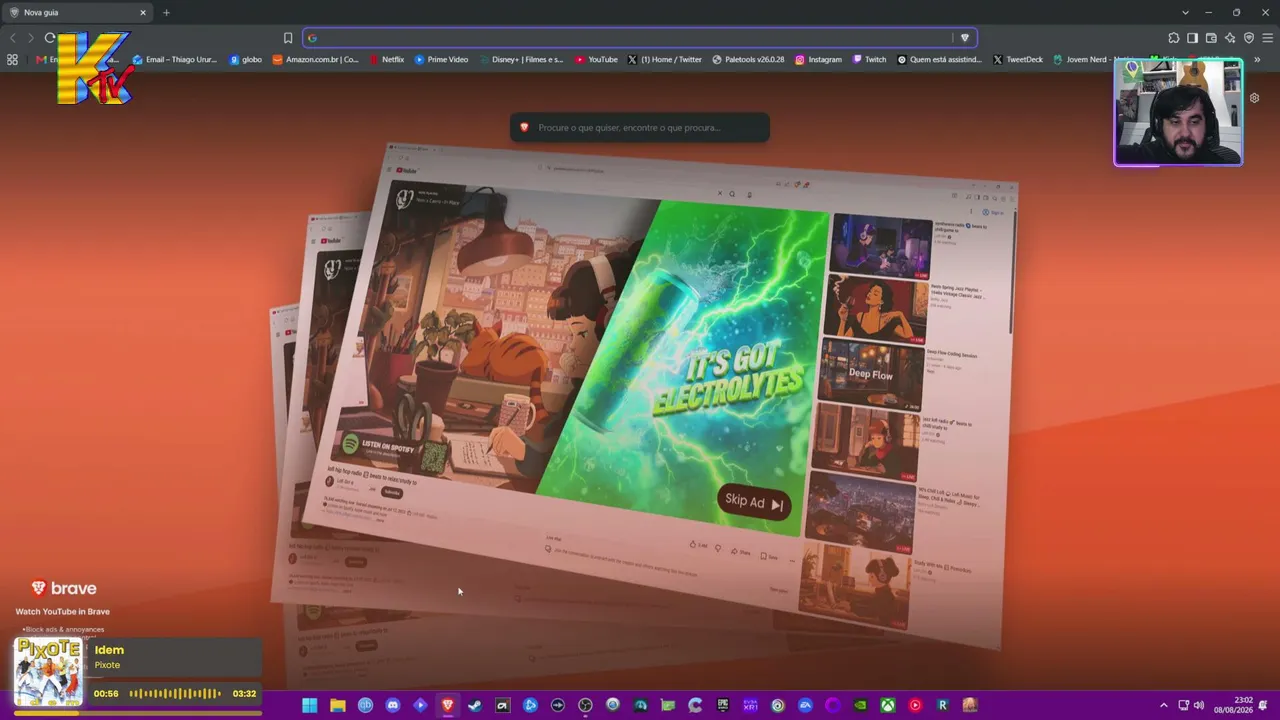Open the Amazon.com.br bookmark
Viewport: 1280px width, 720px height.
[x=316, y=59]
